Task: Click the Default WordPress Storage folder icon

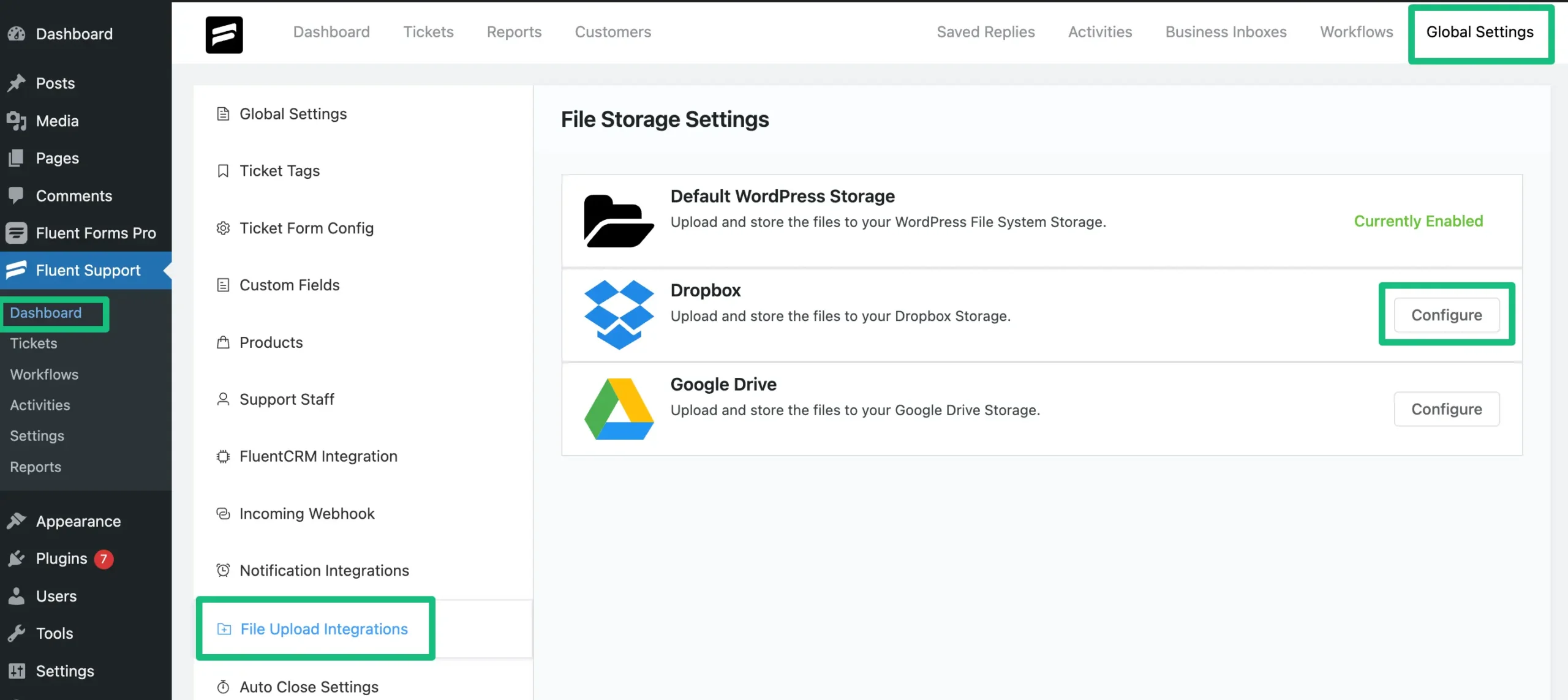Action: (x=619, y=221)
